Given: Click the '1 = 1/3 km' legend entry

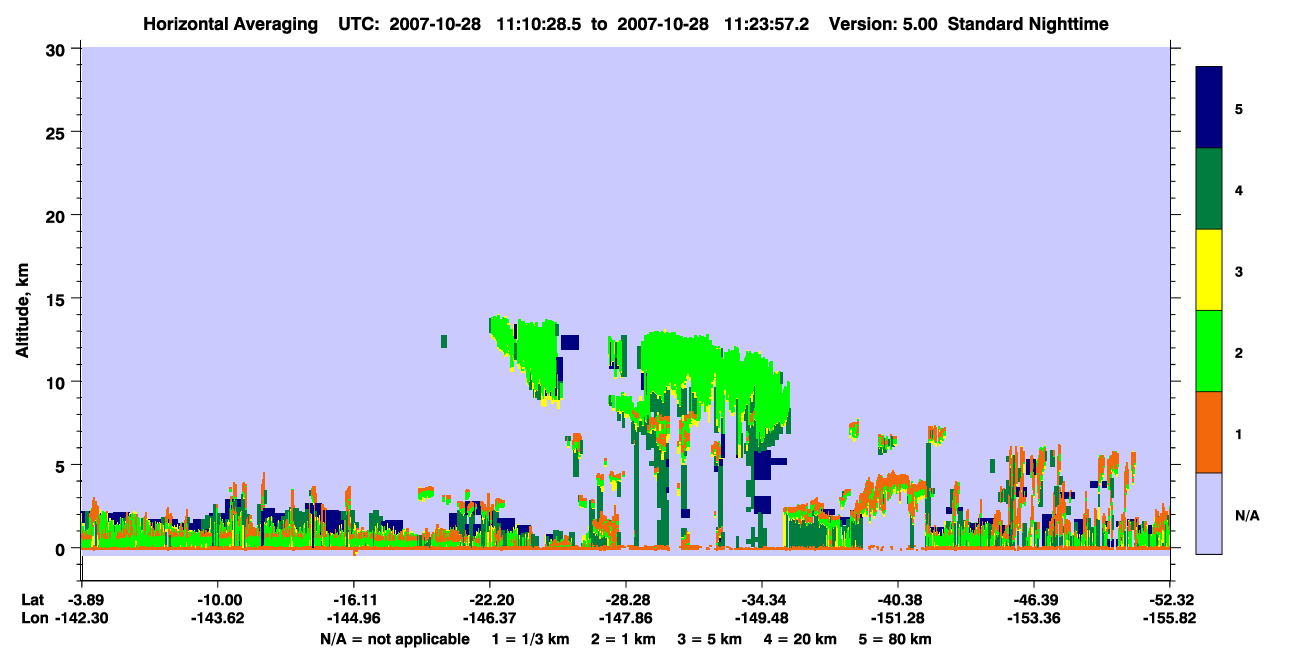Looking at the screenshot, I should click(531, 639).
